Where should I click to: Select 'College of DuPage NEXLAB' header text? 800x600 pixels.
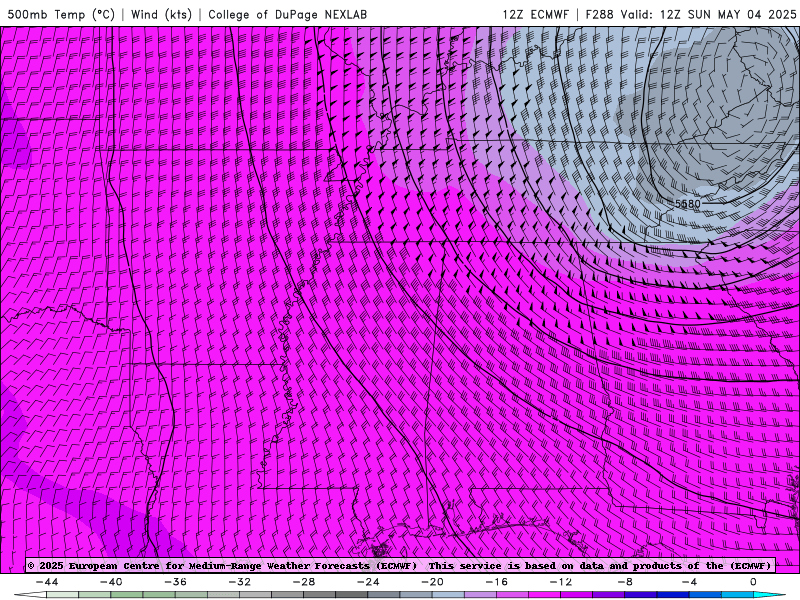(x=287, y=14)
